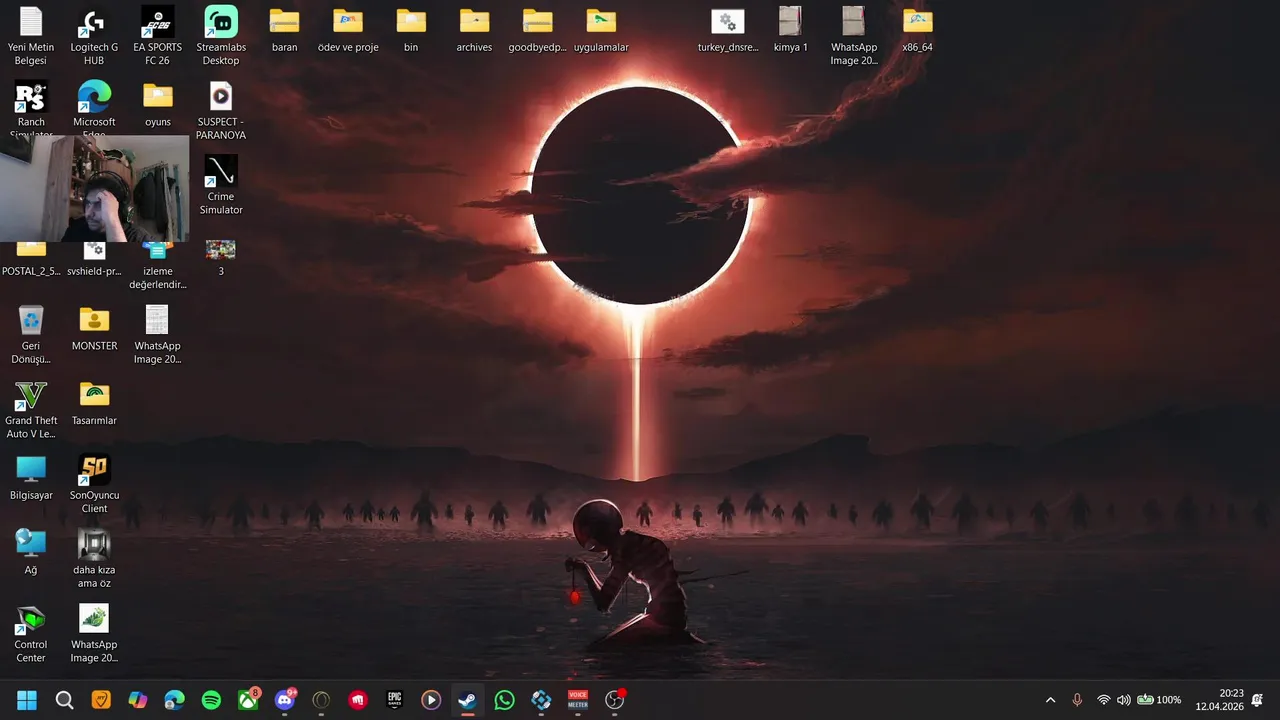Select the izleme değerlendir desktop item label
The height and width of the screenshot is (720, 1280).
click(x=157, y=277)
